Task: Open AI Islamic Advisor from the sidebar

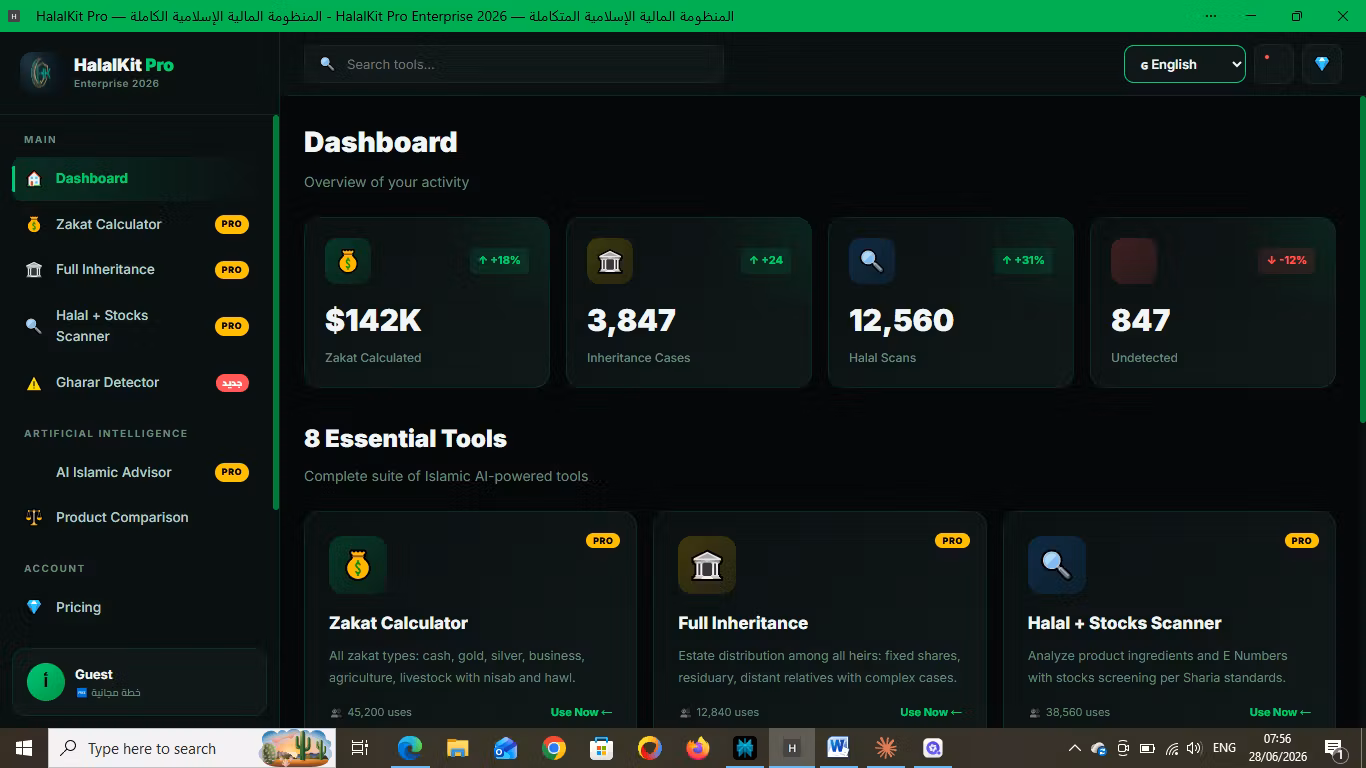Action: pyautogui.click(x=137, y=472)
